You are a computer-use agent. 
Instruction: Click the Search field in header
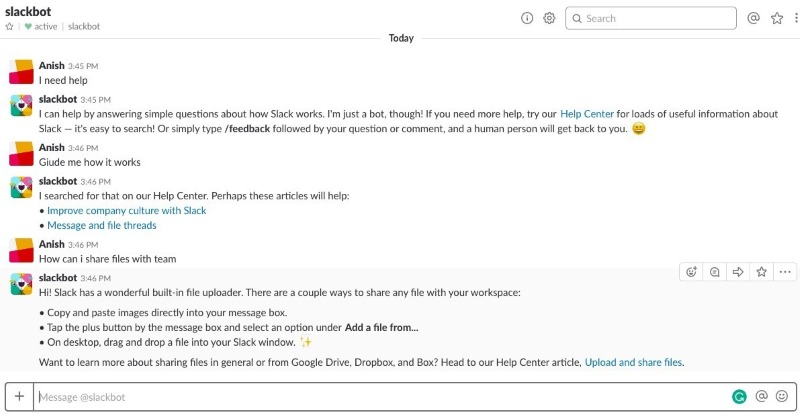click(651, 18)
